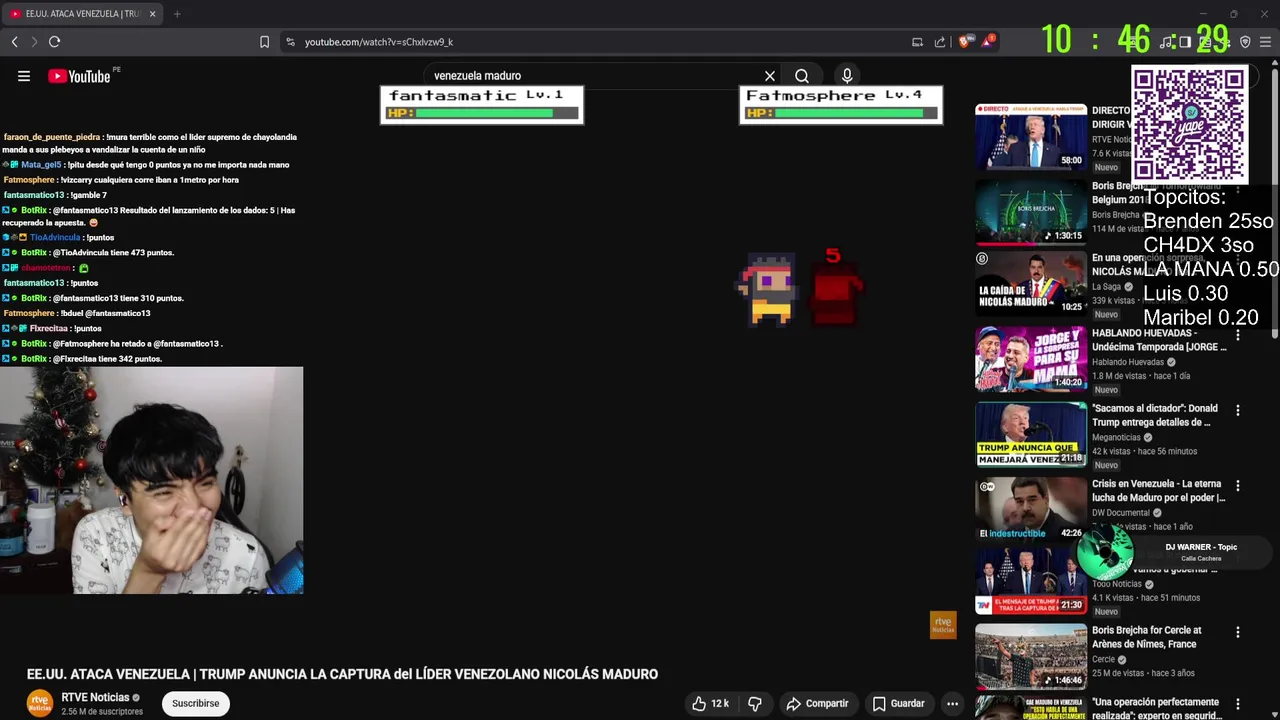Bookmark this page from the address bar

click(x=264, y=42)
